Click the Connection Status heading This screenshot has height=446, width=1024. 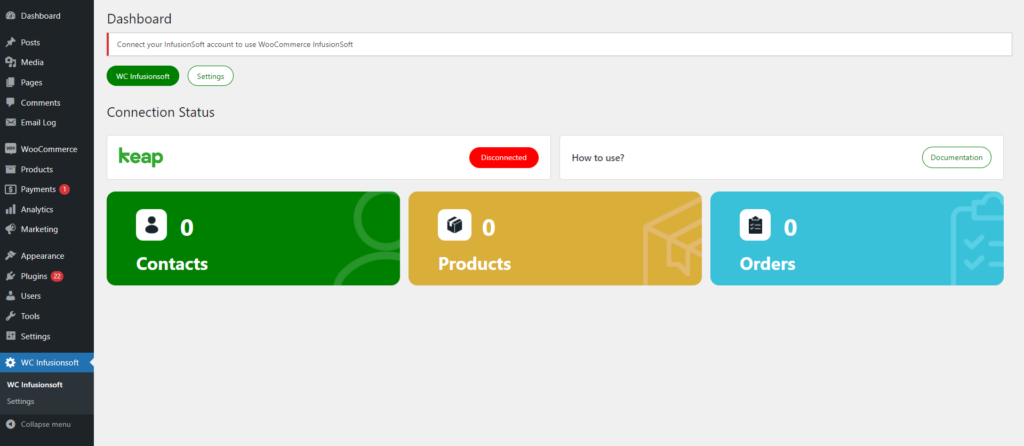161,112
